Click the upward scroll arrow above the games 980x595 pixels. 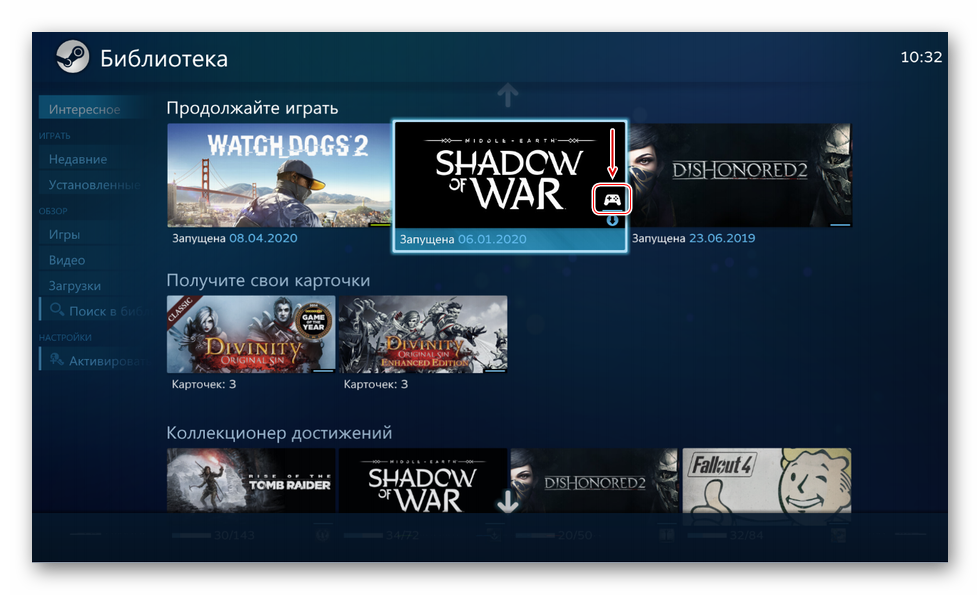508,96
